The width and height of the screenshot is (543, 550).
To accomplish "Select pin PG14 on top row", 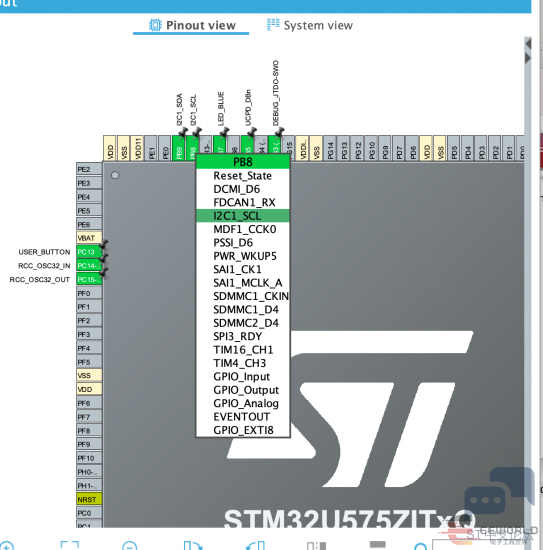I will coord(330,148).
